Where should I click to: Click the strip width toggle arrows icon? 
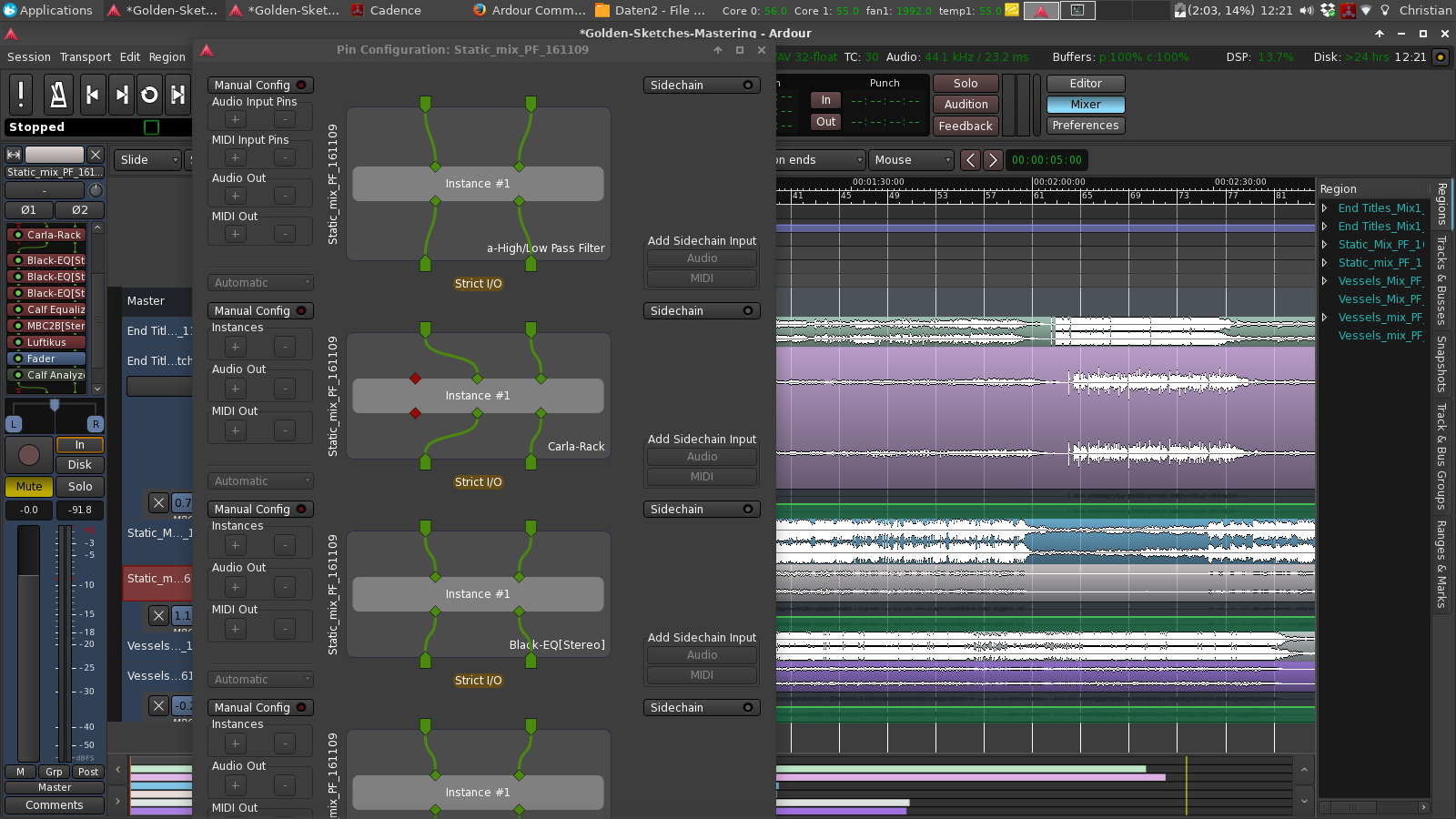click(14, 155)
